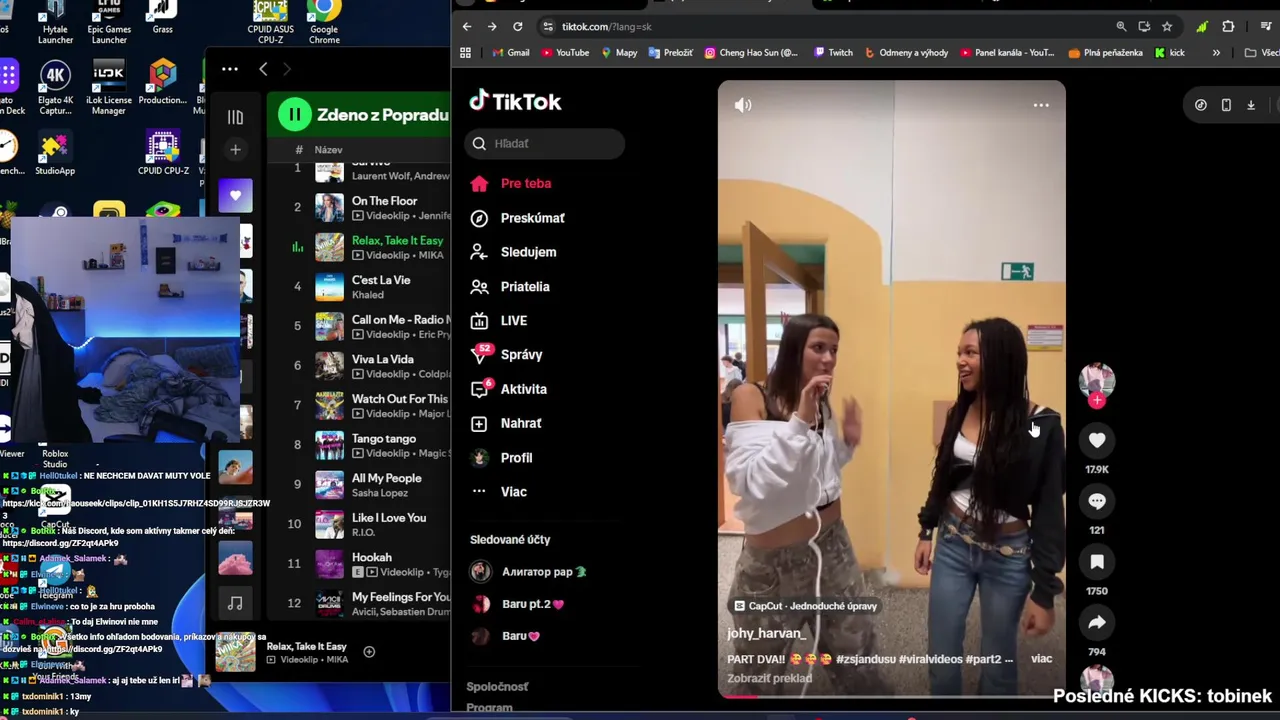Viewport: 1280px width, 720px height.
Task: Click TikTok Hľadať search field
Action: (x=545, y=143)
